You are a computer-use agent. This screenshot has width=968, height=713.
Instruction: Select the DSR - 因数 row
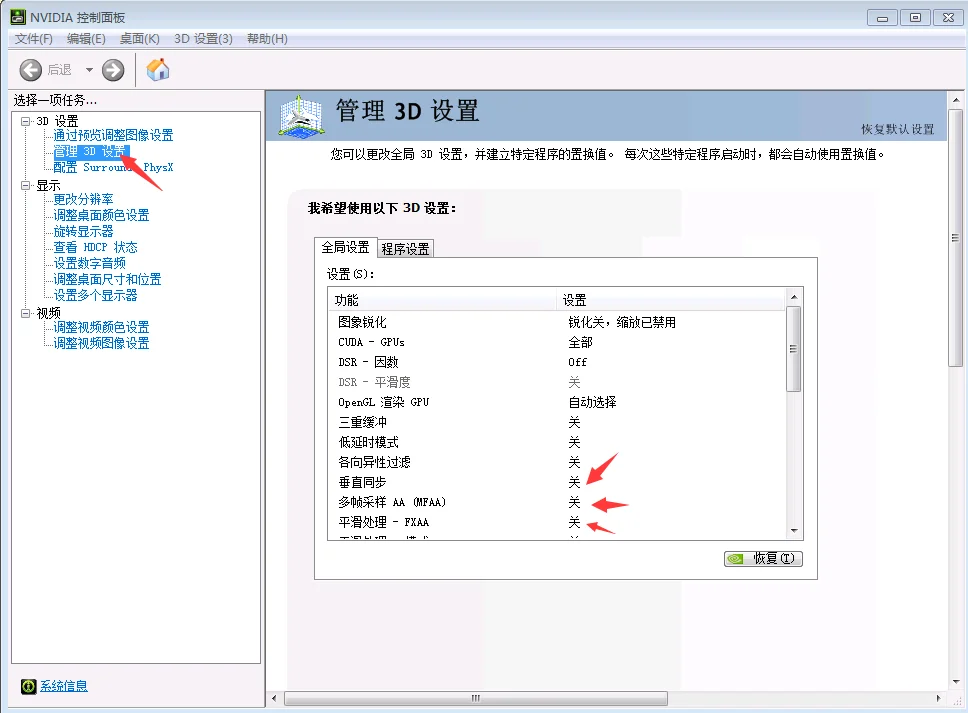(557, 362)
